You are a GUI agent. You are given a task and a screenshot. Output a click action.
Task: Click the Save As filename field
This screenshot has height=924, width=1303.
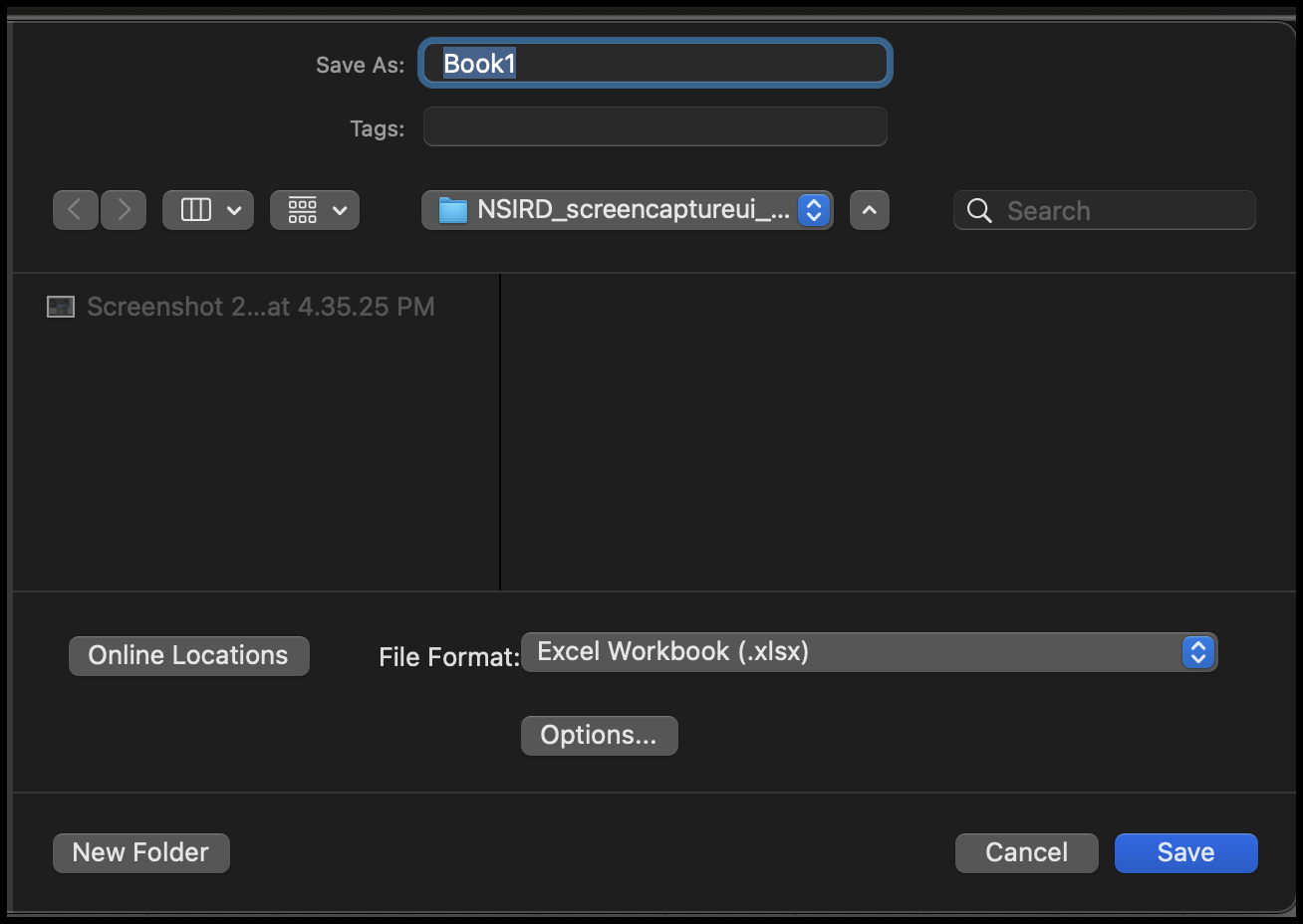pos(655,64)
